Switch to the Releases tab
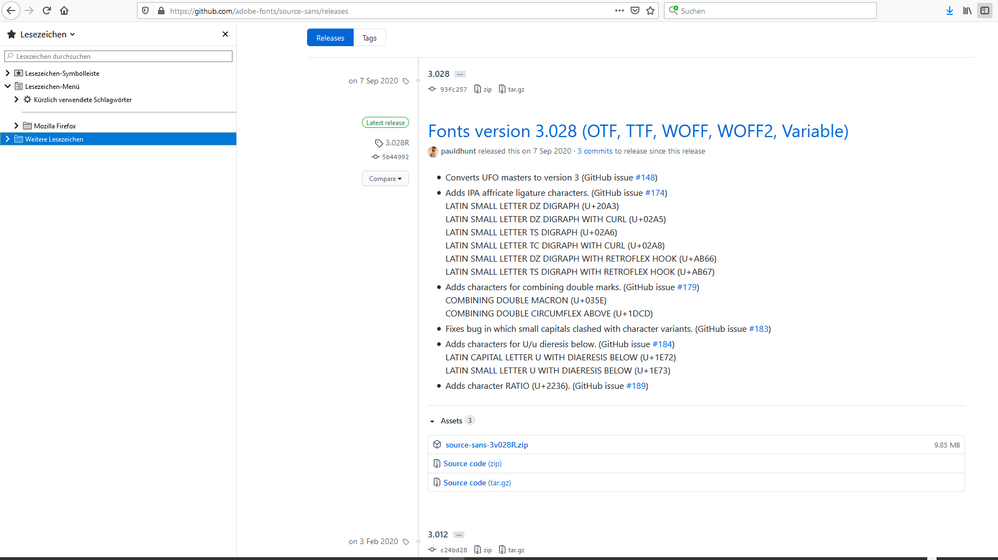This screenshot has height=560, width=998. (x=330, y=38)
